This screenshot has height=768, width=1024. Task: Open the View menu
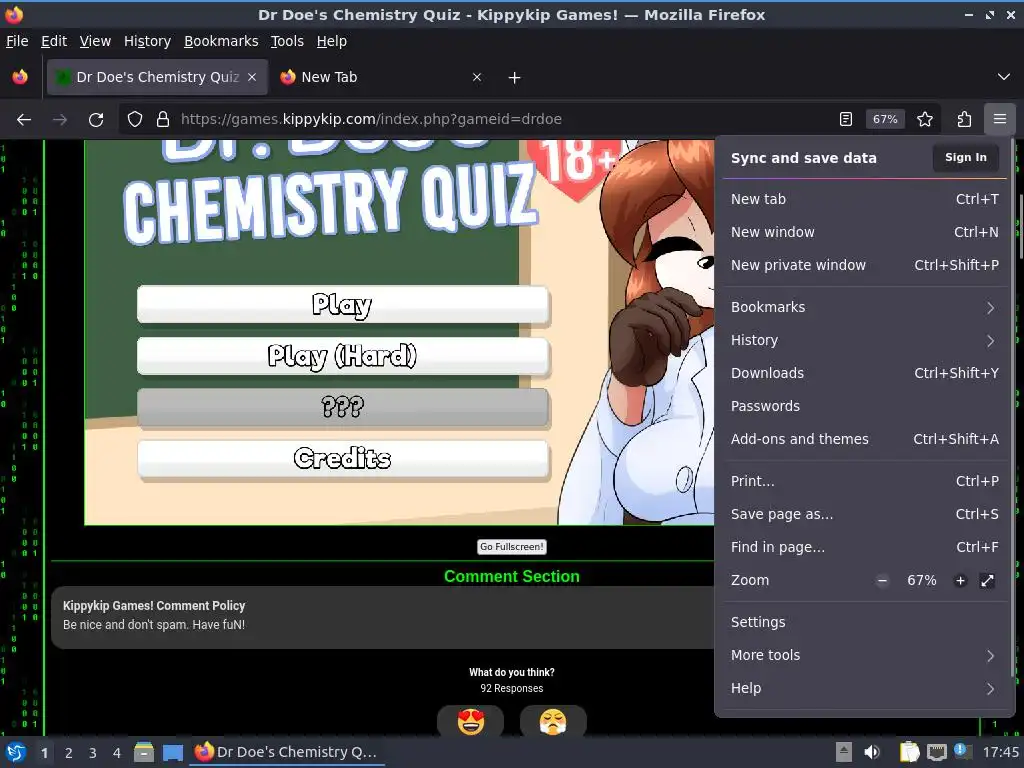click(95, 41)
